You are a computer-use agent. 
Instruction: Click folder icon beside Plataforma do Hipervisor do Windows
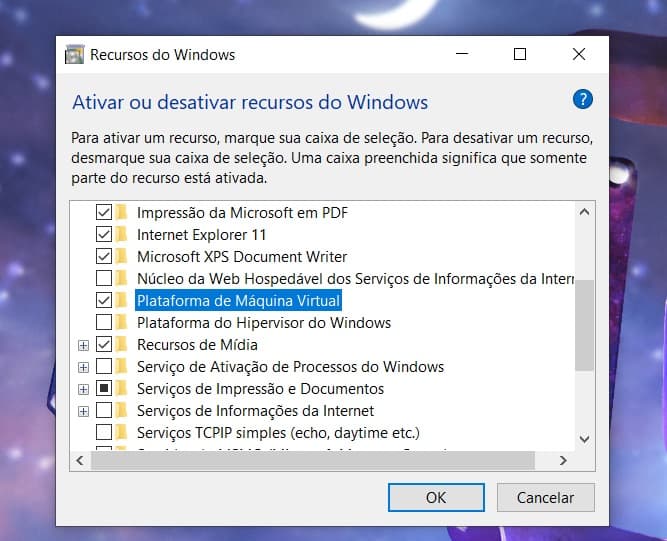tap(122, 322)
